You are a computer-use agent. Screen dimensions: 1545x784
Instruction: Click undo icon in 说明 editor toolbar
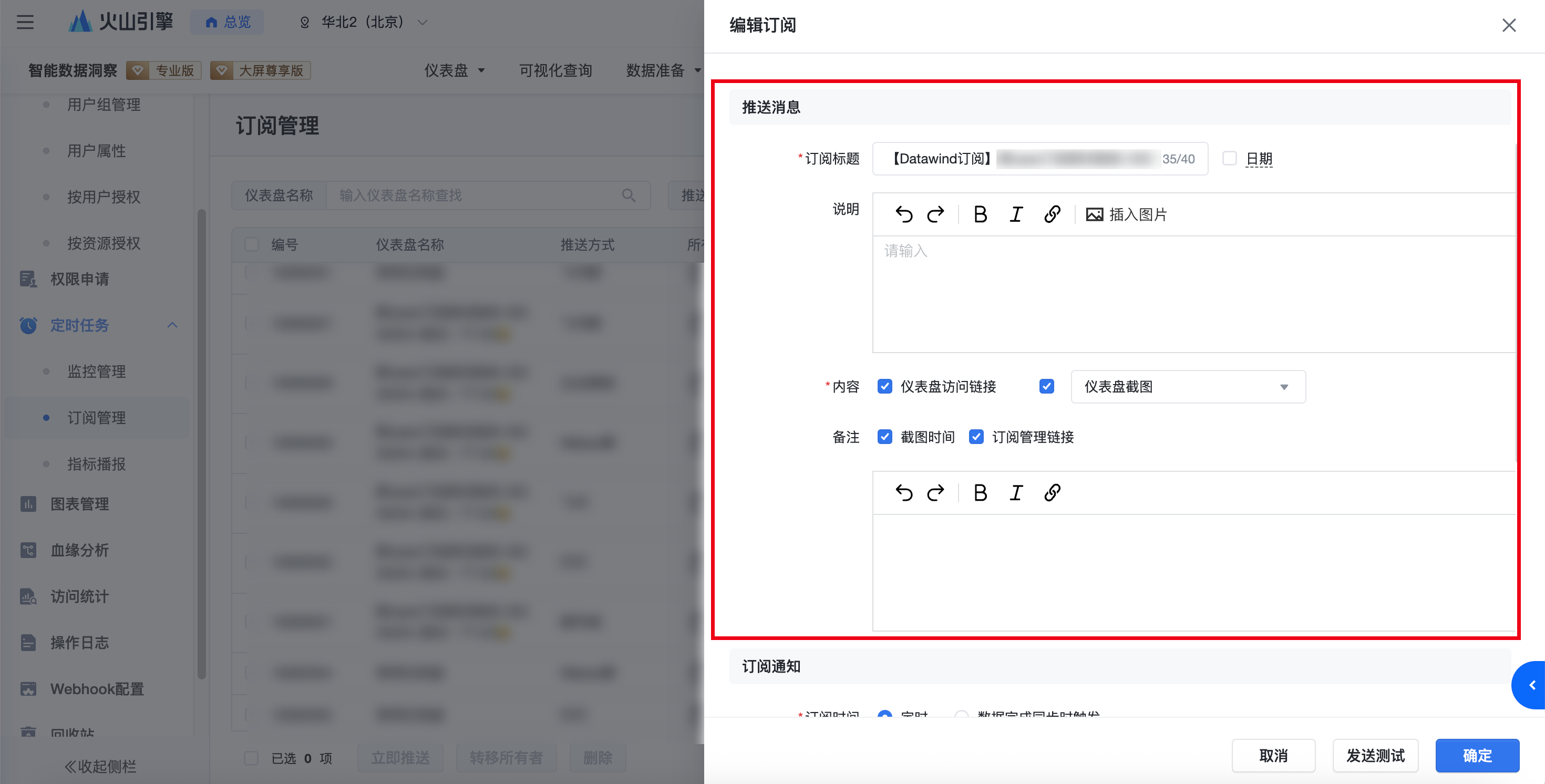click(904, 214)
